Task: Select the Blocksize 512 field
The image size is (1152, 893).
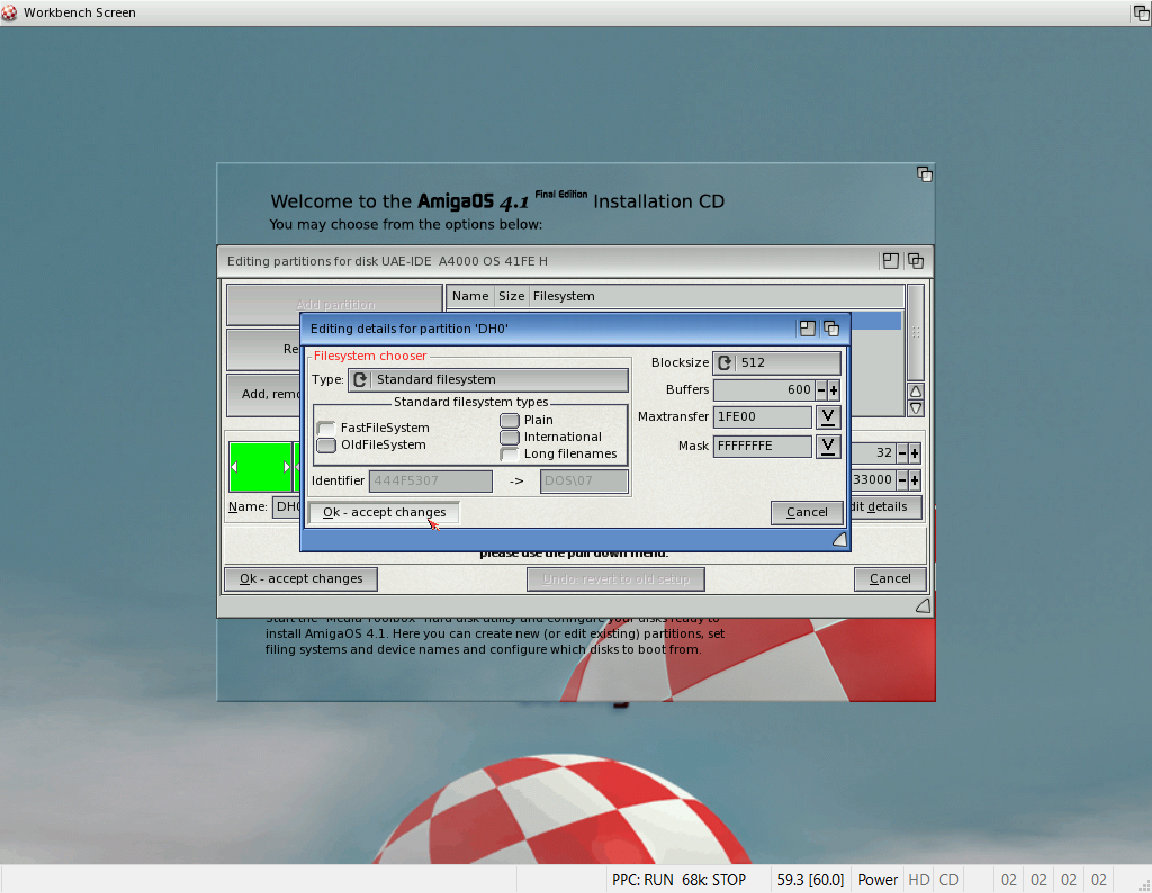Action: 777,362
